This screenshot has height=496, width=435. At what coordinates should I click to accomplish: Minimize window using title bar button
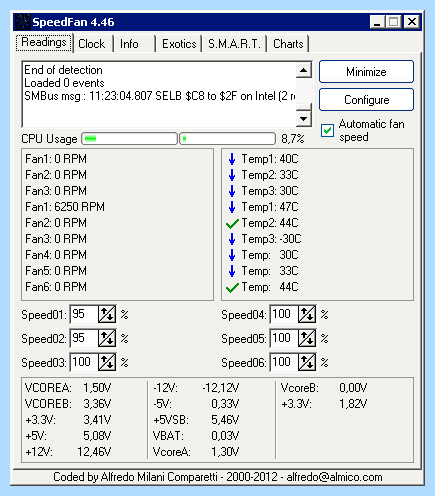tap(378, 22)
